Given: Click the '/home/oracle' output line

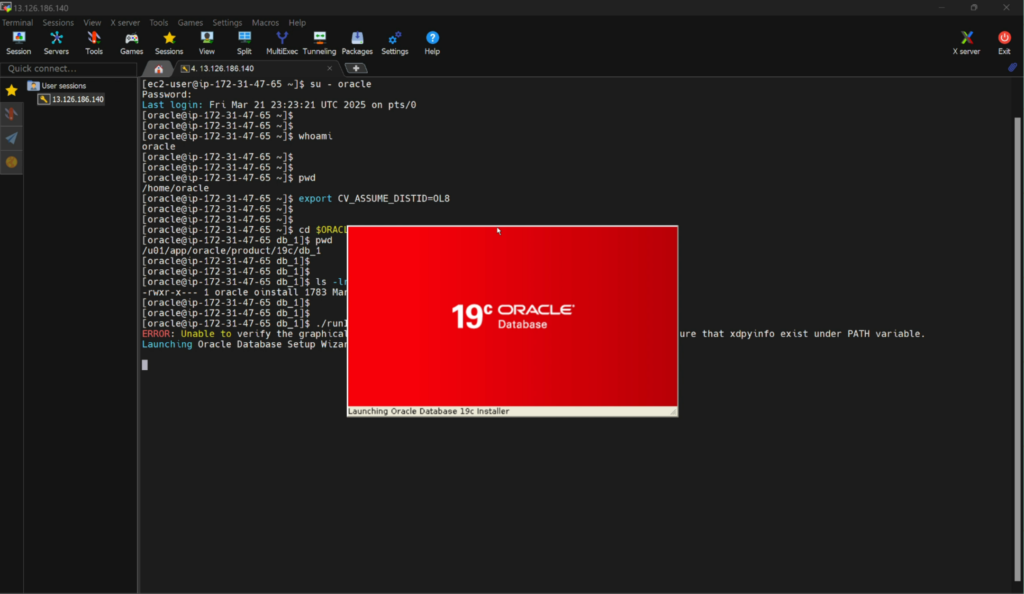Looking at the screenshot, I should click(x=176, y=188).
